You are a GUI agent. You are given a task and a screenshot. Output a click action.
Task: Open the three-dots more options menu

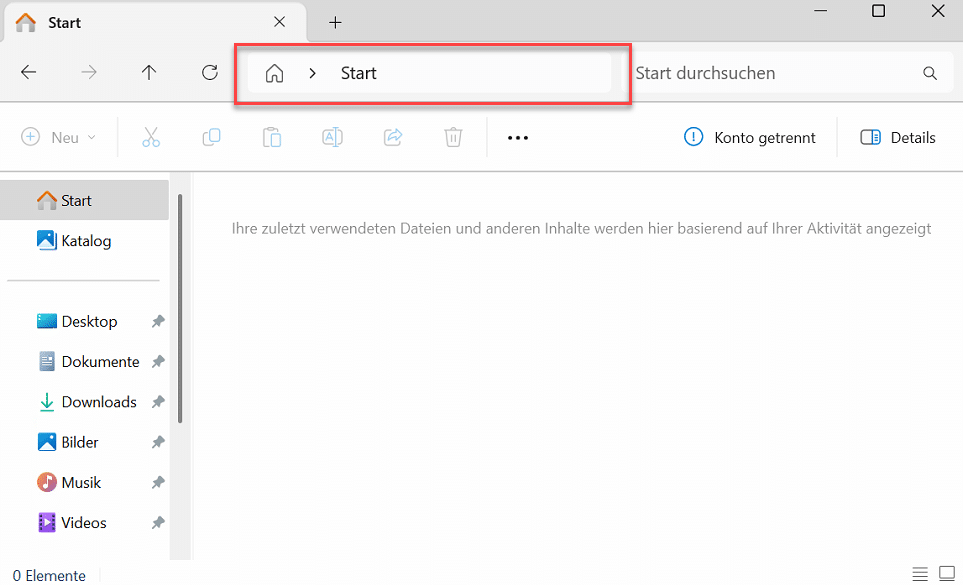[x=517, y=138]
